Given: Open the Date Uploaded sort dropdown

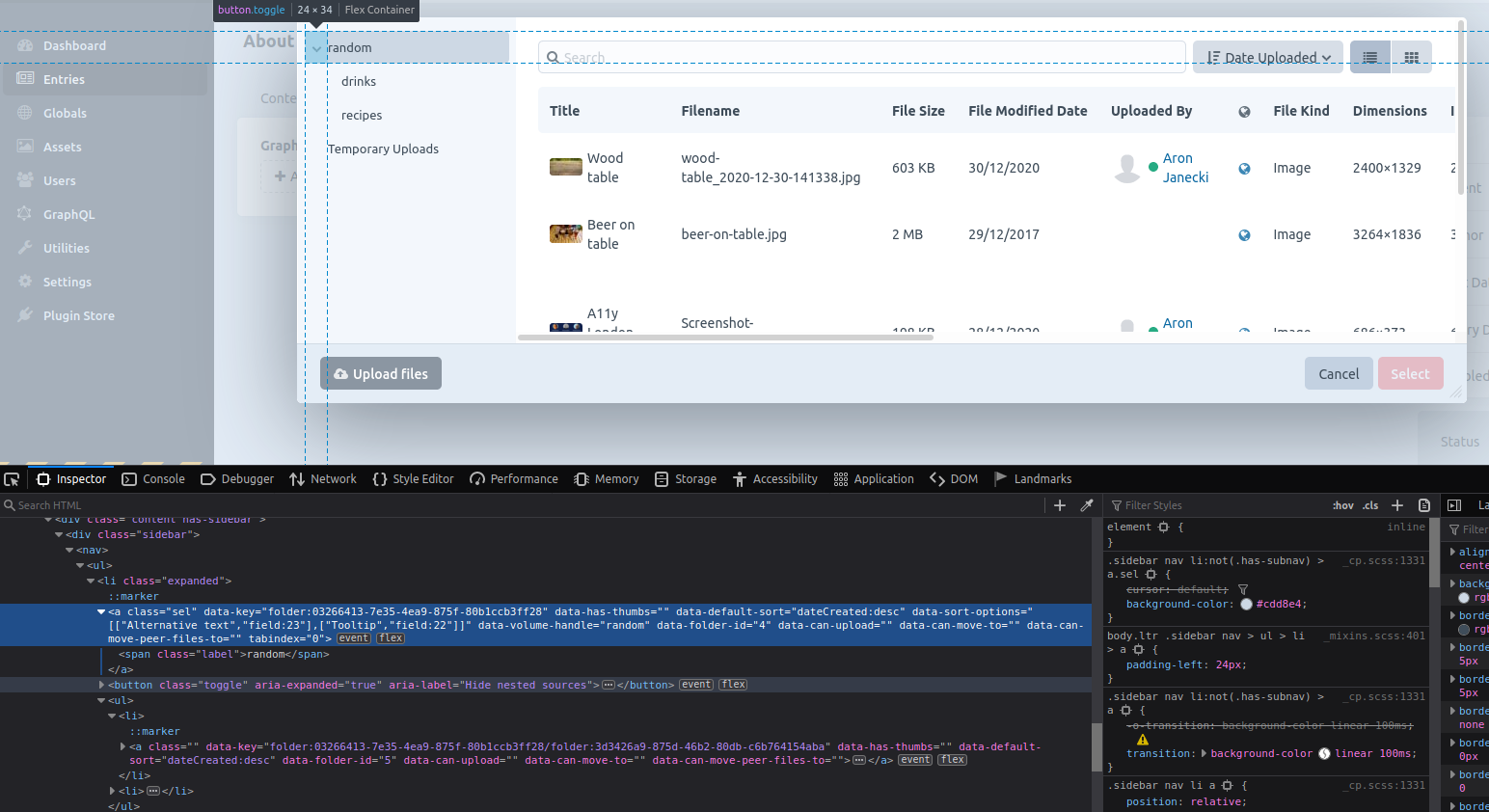Looking at the screenshot, I should [x=1267, y=57].
